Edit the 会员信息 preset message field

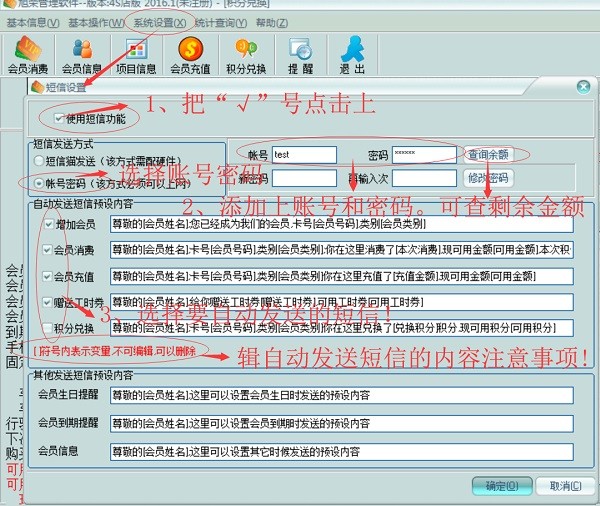point(342,452)
